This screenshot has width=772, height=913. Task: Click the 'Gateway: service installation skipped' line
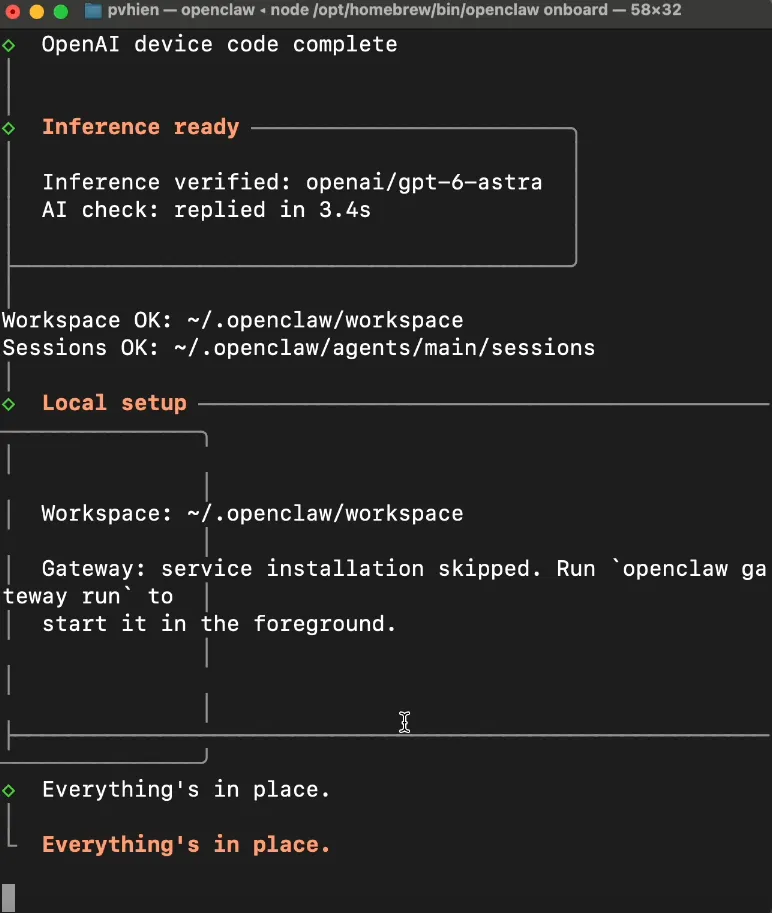tap(404, 569)
